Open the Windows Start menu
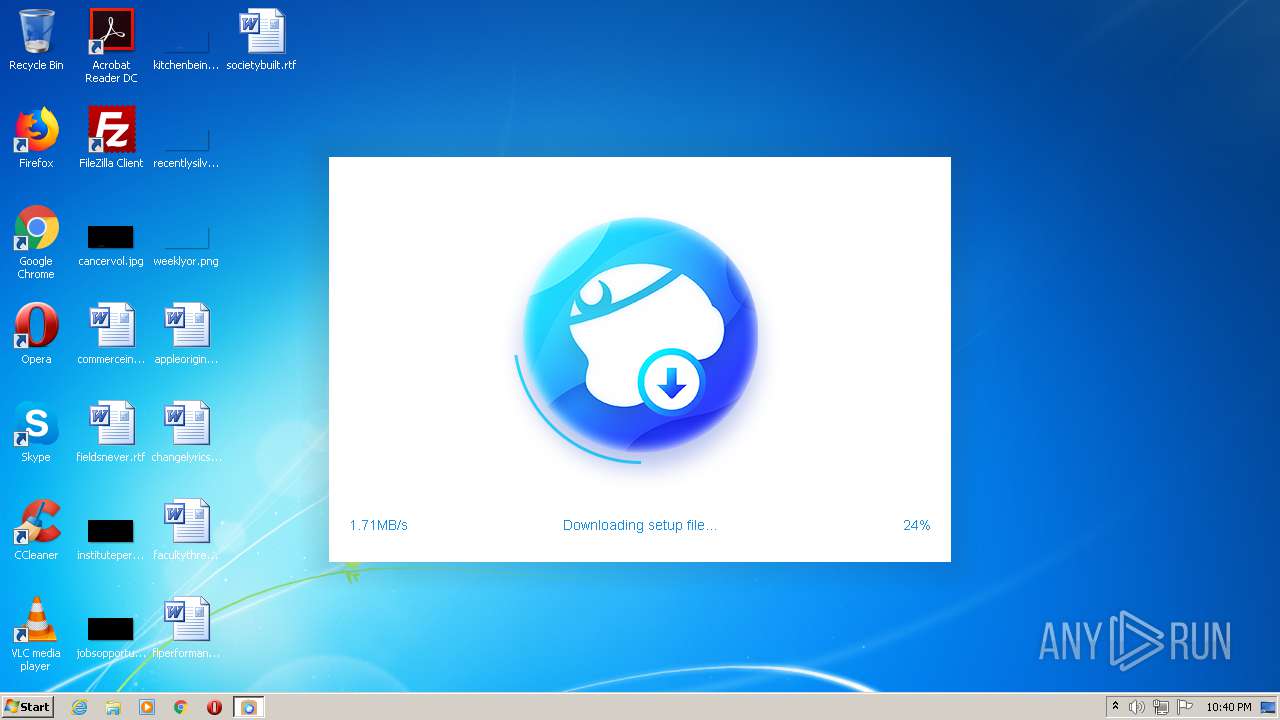Viewport: 1280px width, 720px height. [27, 706]
